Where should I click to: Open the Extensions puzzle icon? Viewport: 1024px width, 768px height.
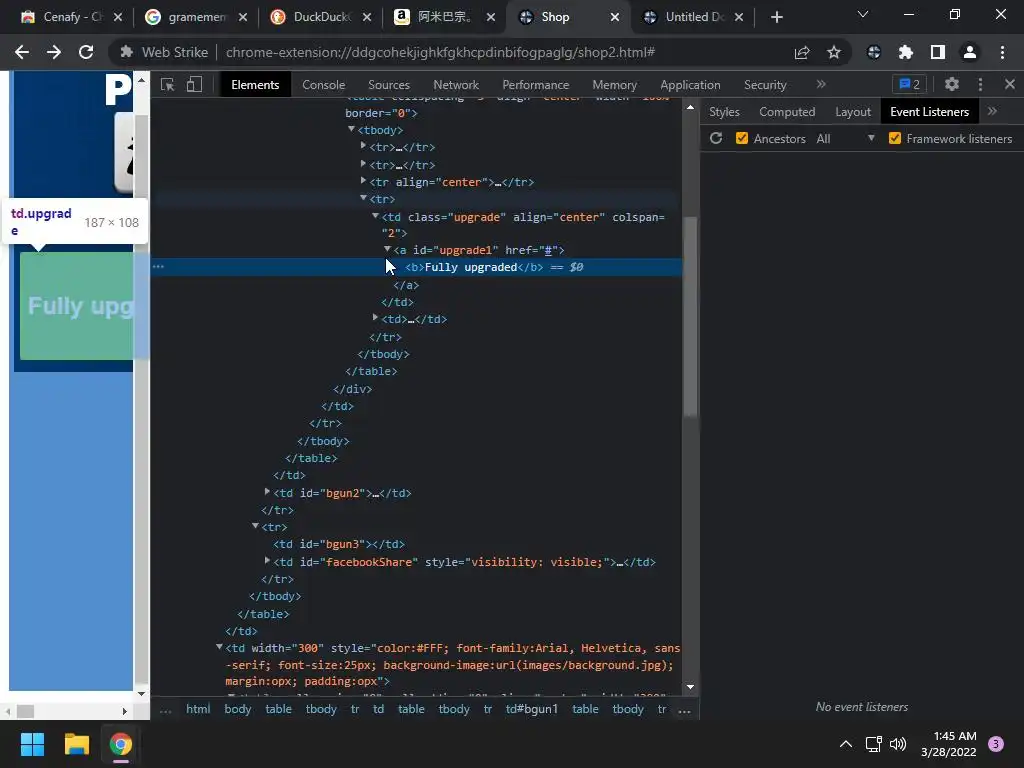pyautogui.click(x=906, y=52)
